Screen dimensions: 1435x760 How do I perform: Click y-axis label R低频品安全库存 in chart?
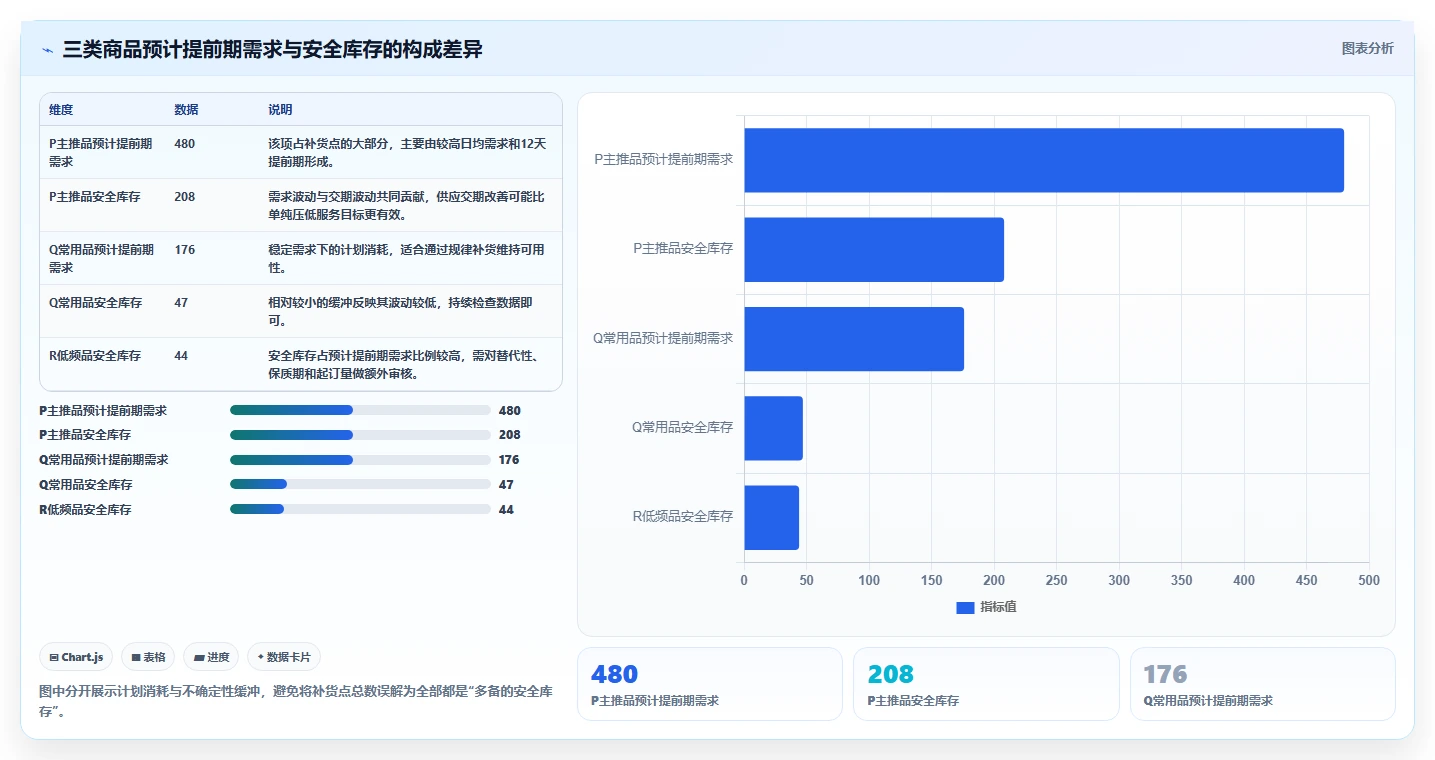coord(683,517)
